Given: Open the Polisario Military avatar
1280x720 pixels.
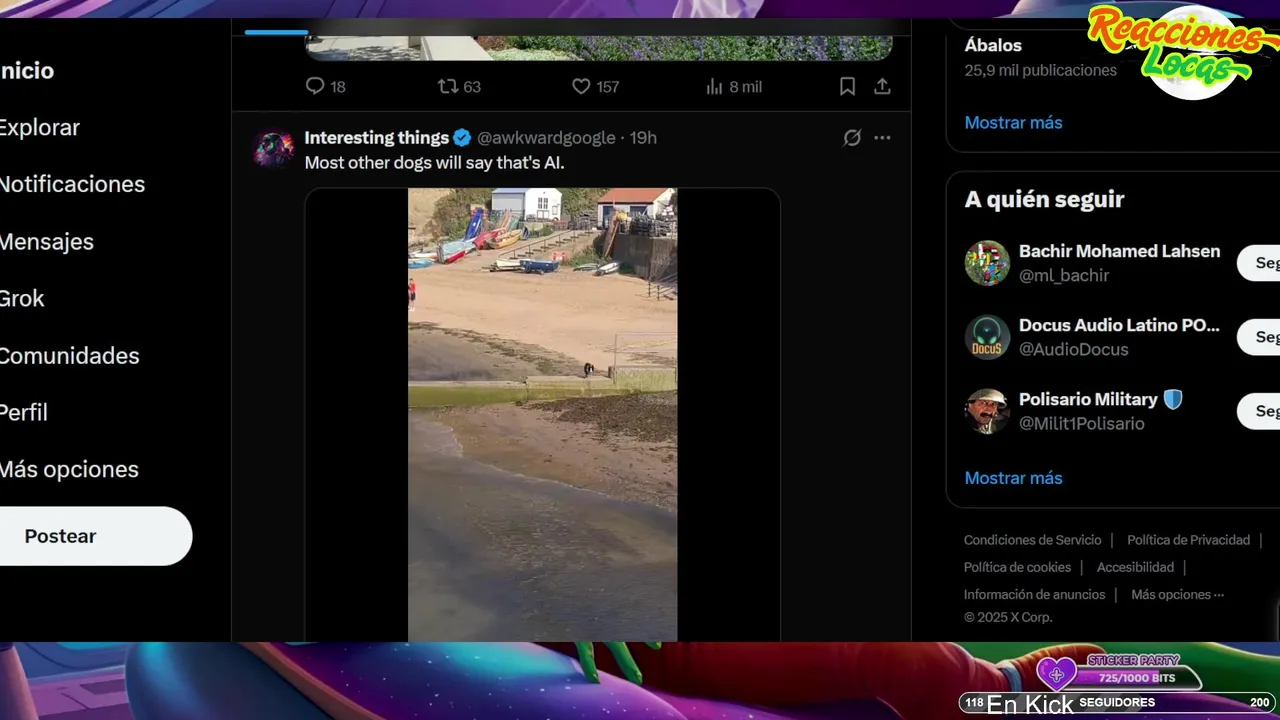Looking at the screenshot, I should 987,411.
